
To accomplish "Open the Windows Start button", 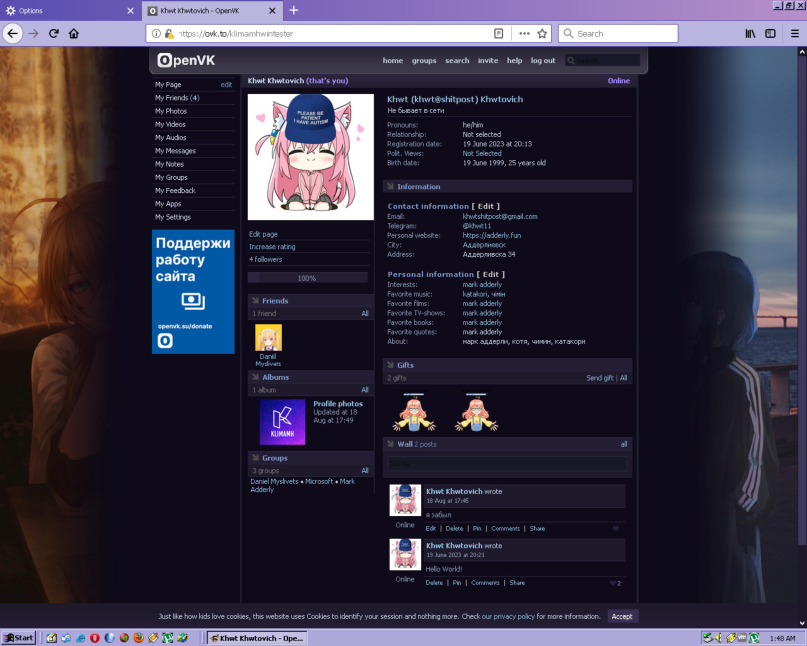I will [19, 638].
